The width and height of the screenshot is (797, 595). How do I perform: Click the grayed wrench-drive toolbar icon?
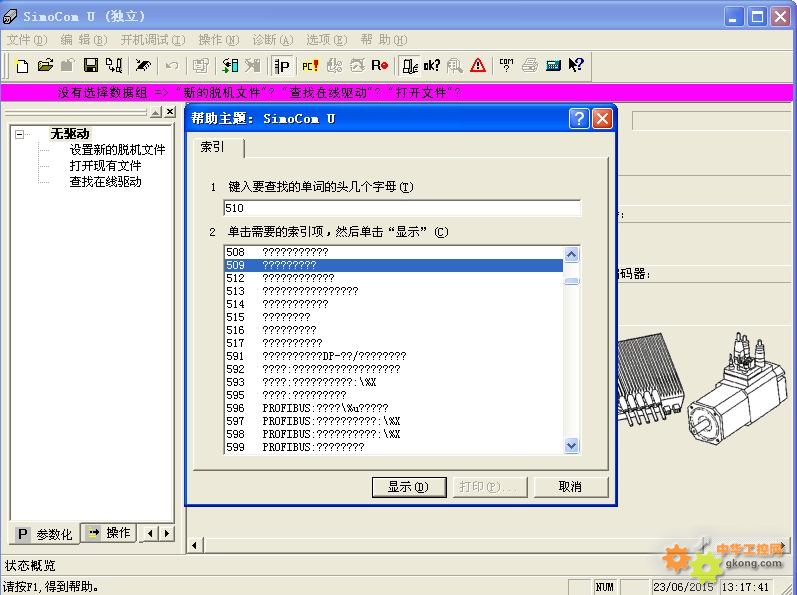pyautogui.click(x=253, y=66)
